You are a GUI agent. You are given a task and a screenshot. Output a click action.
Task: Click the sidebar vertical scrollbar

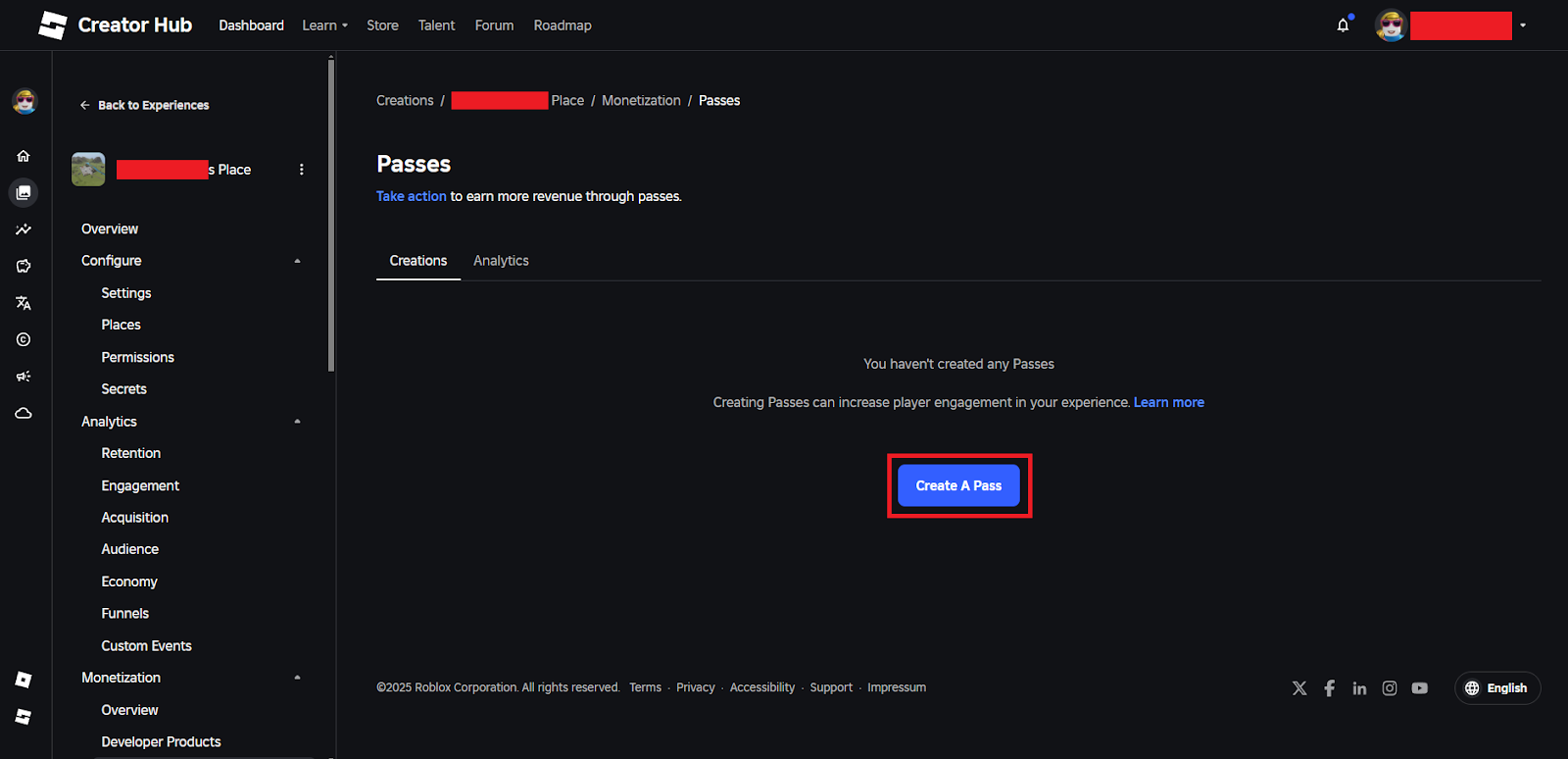click(x=331, y=216)
